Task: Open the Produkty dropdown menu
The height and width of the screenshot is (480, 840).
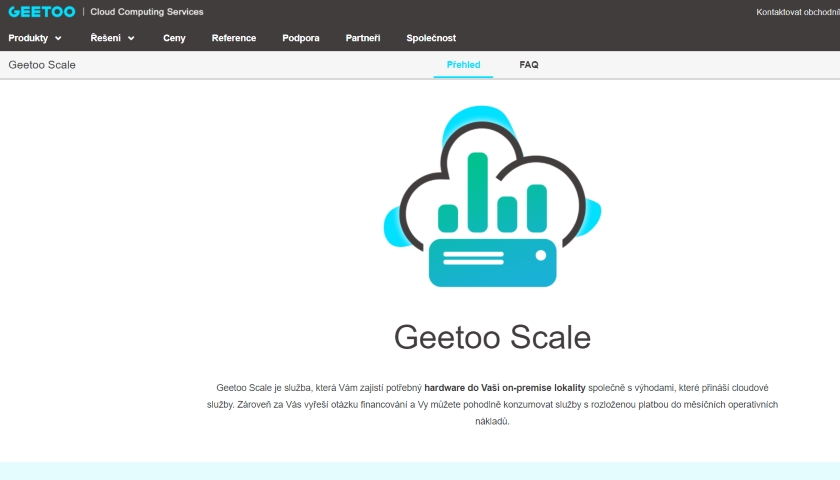Action: [35, 38]
